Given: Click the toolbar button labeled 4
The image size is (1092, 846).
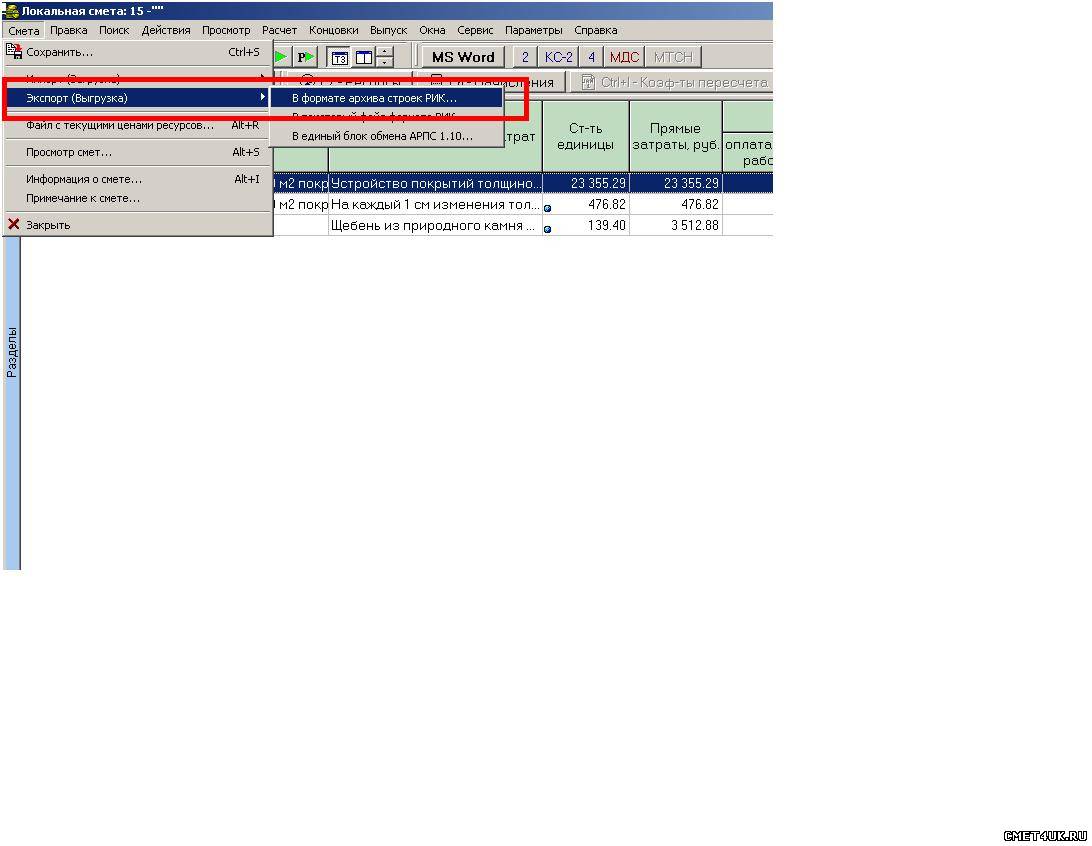Looking at the screenshot, I should coord(591,57).
